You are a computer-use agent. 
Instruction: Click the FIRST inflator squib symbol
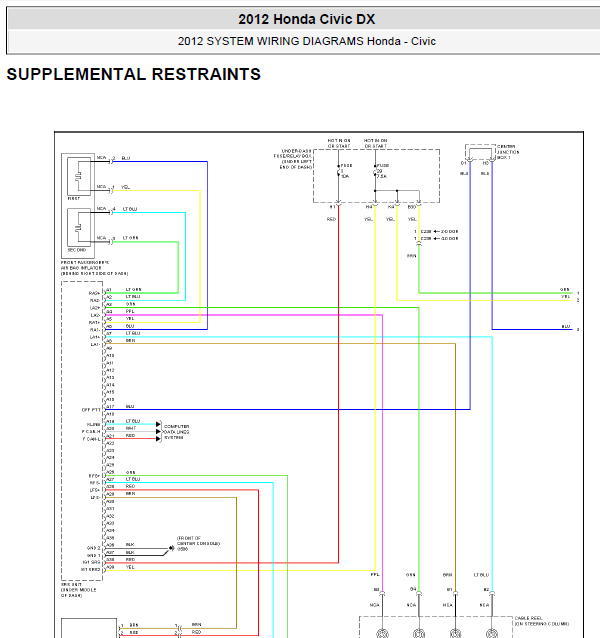[x=79, y=176]
